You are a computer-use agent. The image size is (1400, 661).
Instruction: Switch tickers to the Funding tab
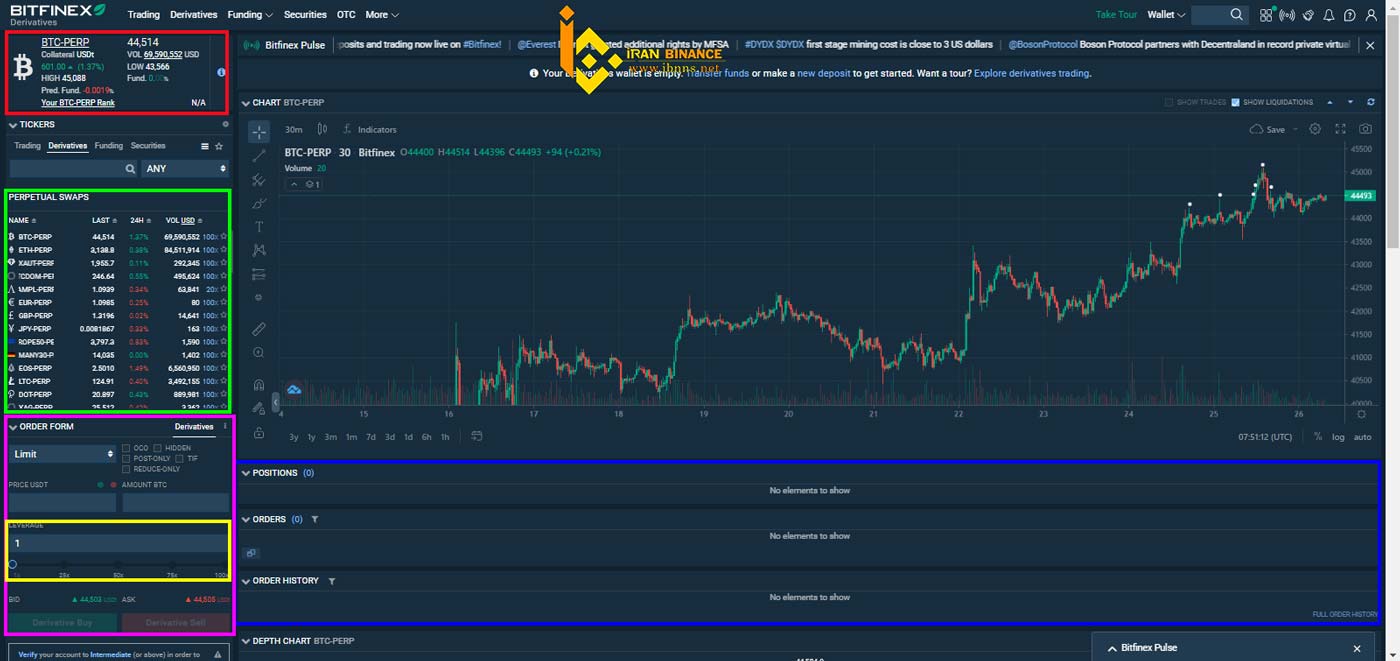tap(108, 146)
